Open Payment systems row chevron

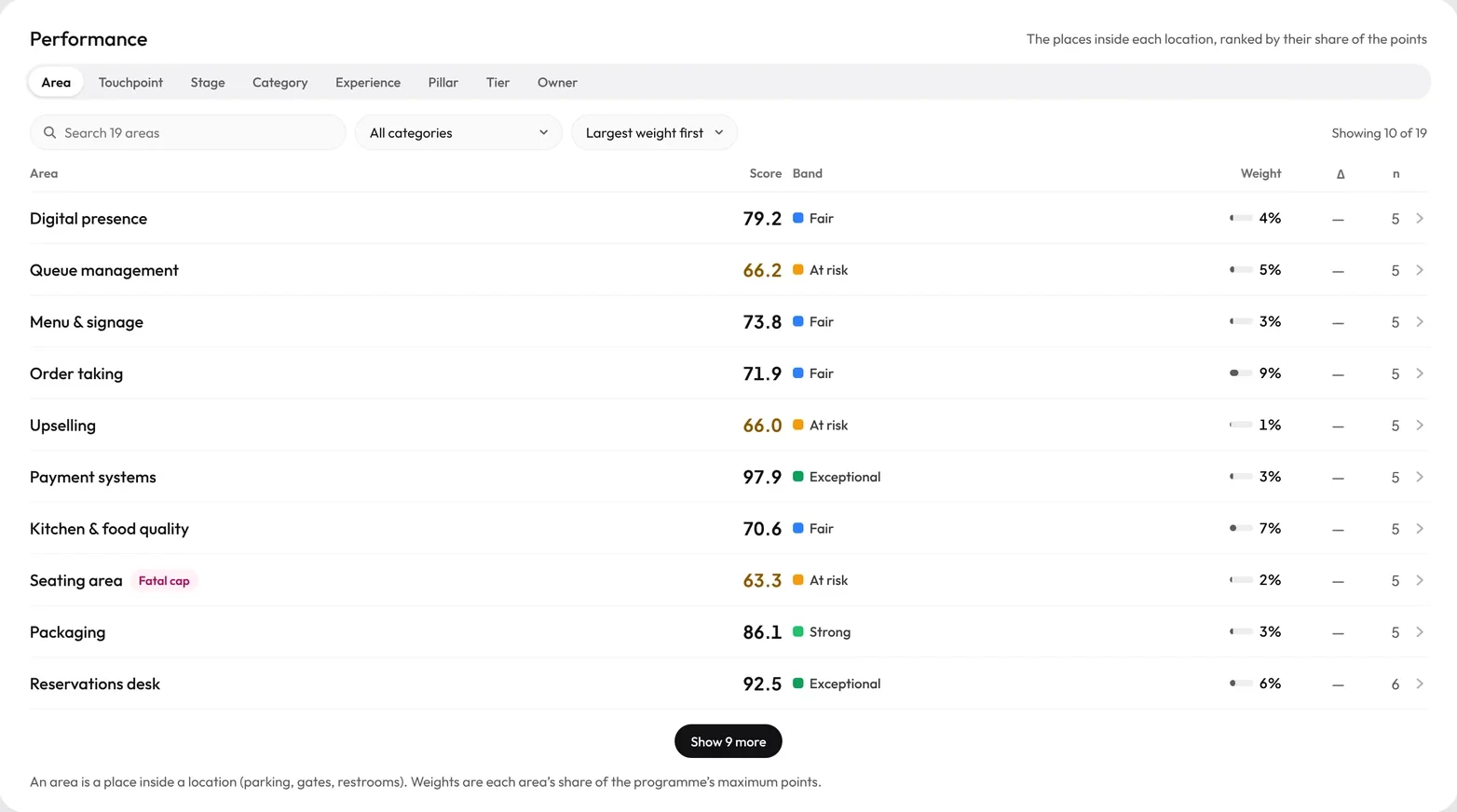coord(1420,477)
